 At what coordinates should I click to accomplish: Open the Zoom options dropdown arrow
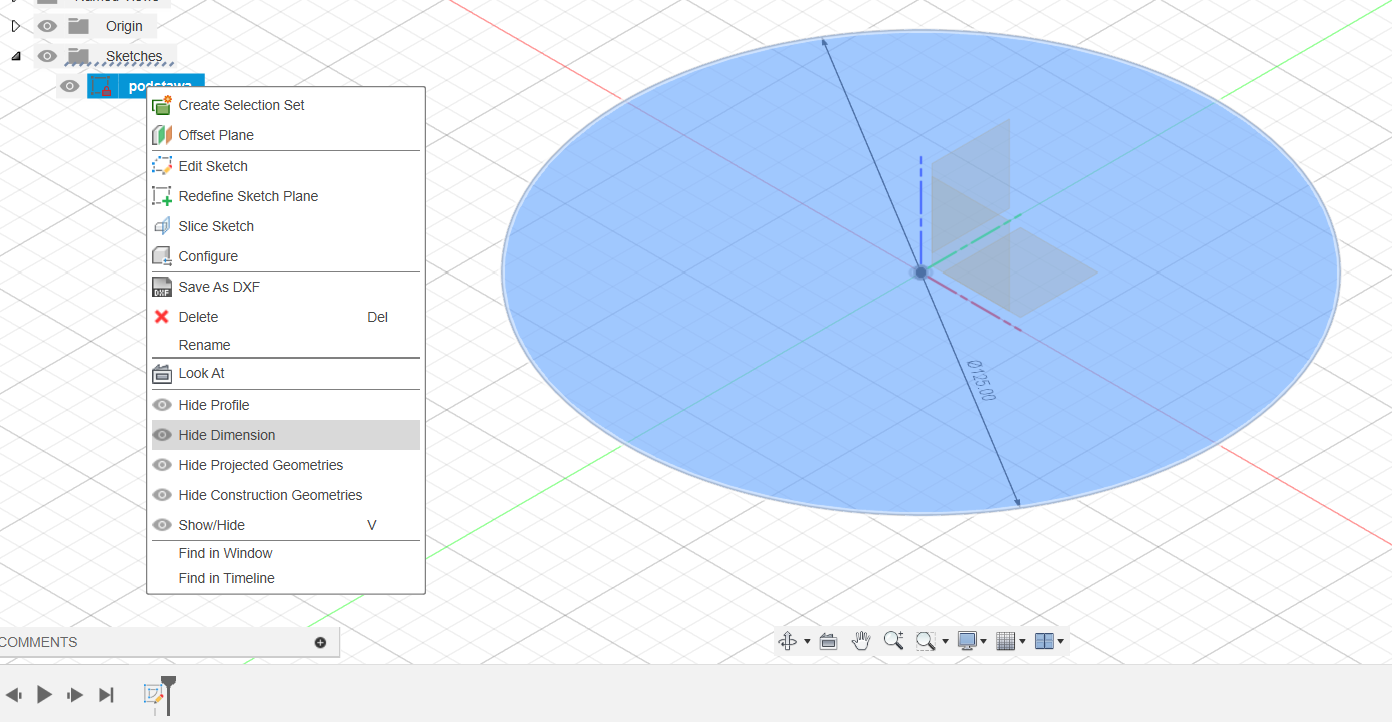pyautogui.click(x=945, y=642)
